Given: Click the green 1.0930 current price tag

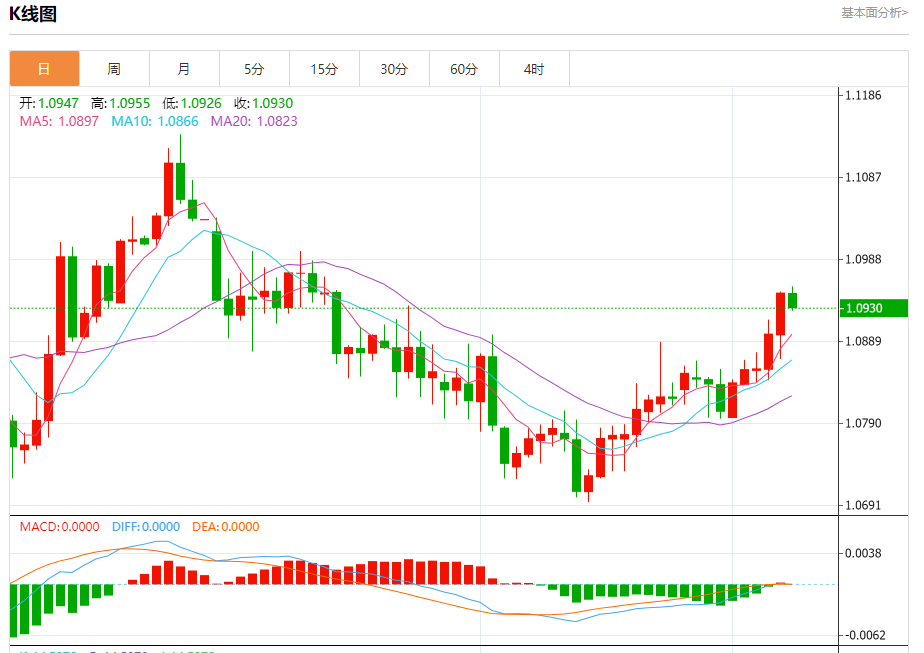Looking at the screenshot, I should click(x=874, y=308).
